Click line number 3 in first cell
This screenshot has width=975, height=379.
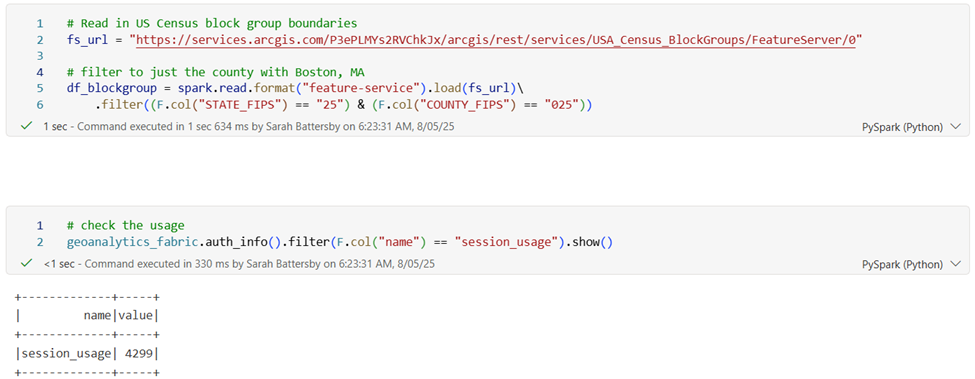(x=40, y=57)
